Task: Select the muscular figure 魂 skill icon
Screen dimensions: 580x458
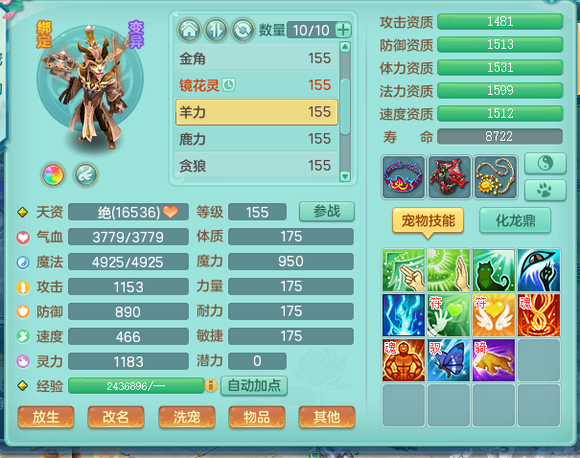Action: [404, 360]
